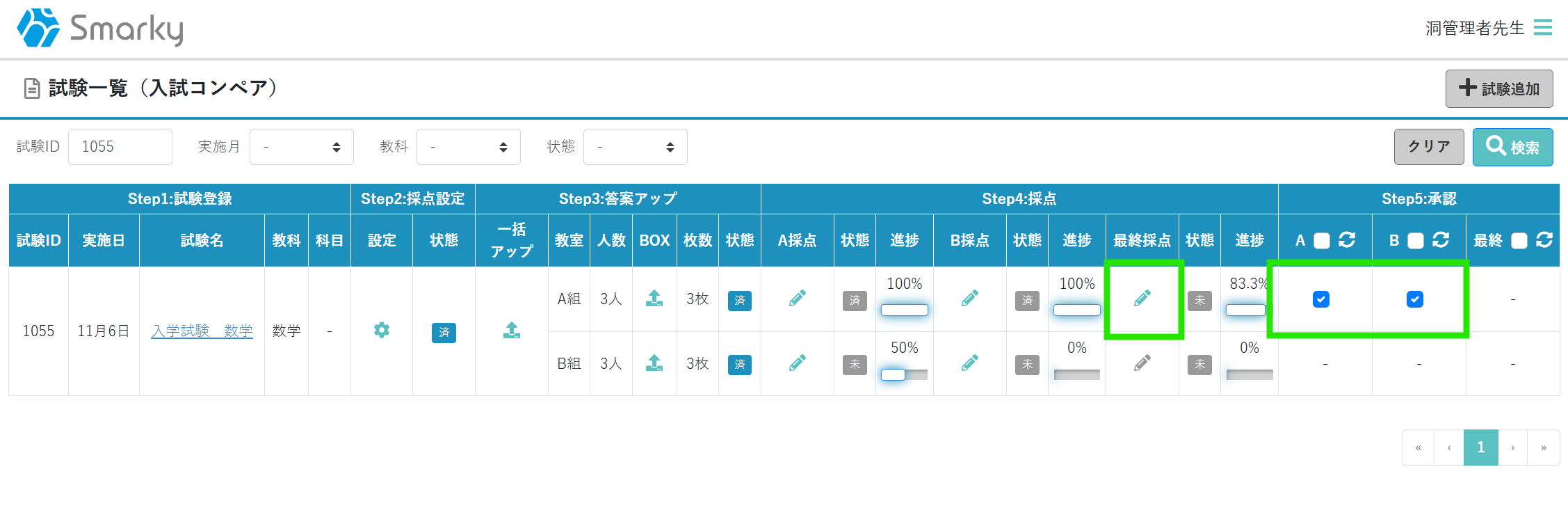Open the 入学試験 数学 exam link
The image size is (1568, 522).
point(202,331)
